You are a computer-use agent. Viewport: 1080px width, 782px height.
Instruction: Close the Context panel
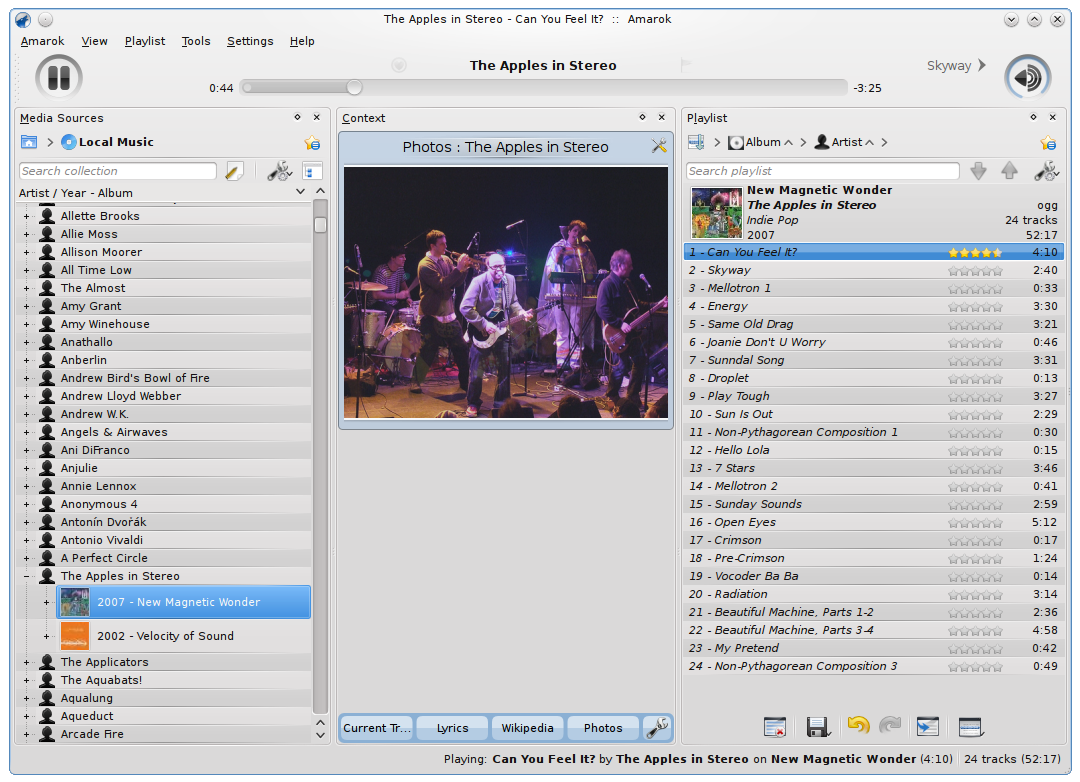(x=662, y=117)
